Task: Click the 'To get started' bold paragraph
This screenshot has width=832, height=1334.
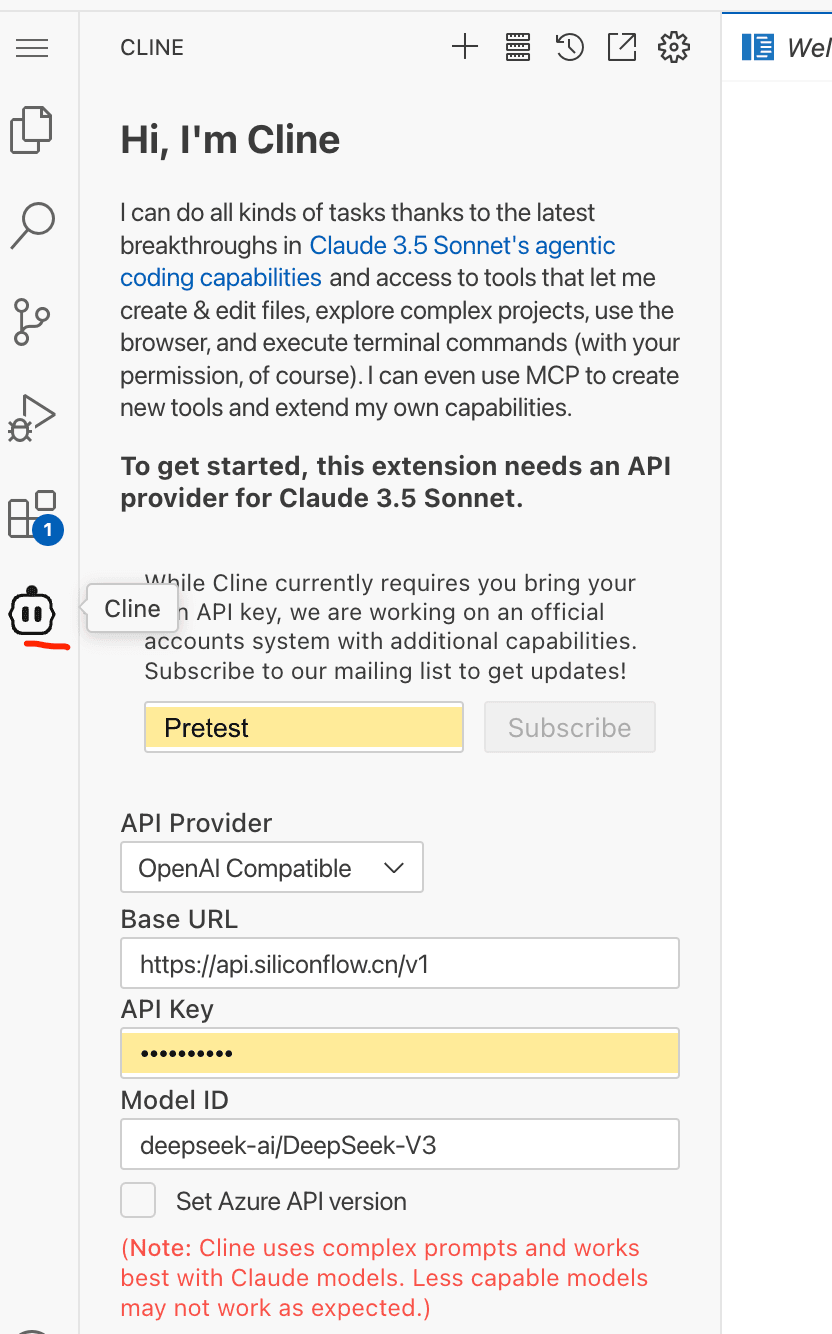Action: pos(396,482)
